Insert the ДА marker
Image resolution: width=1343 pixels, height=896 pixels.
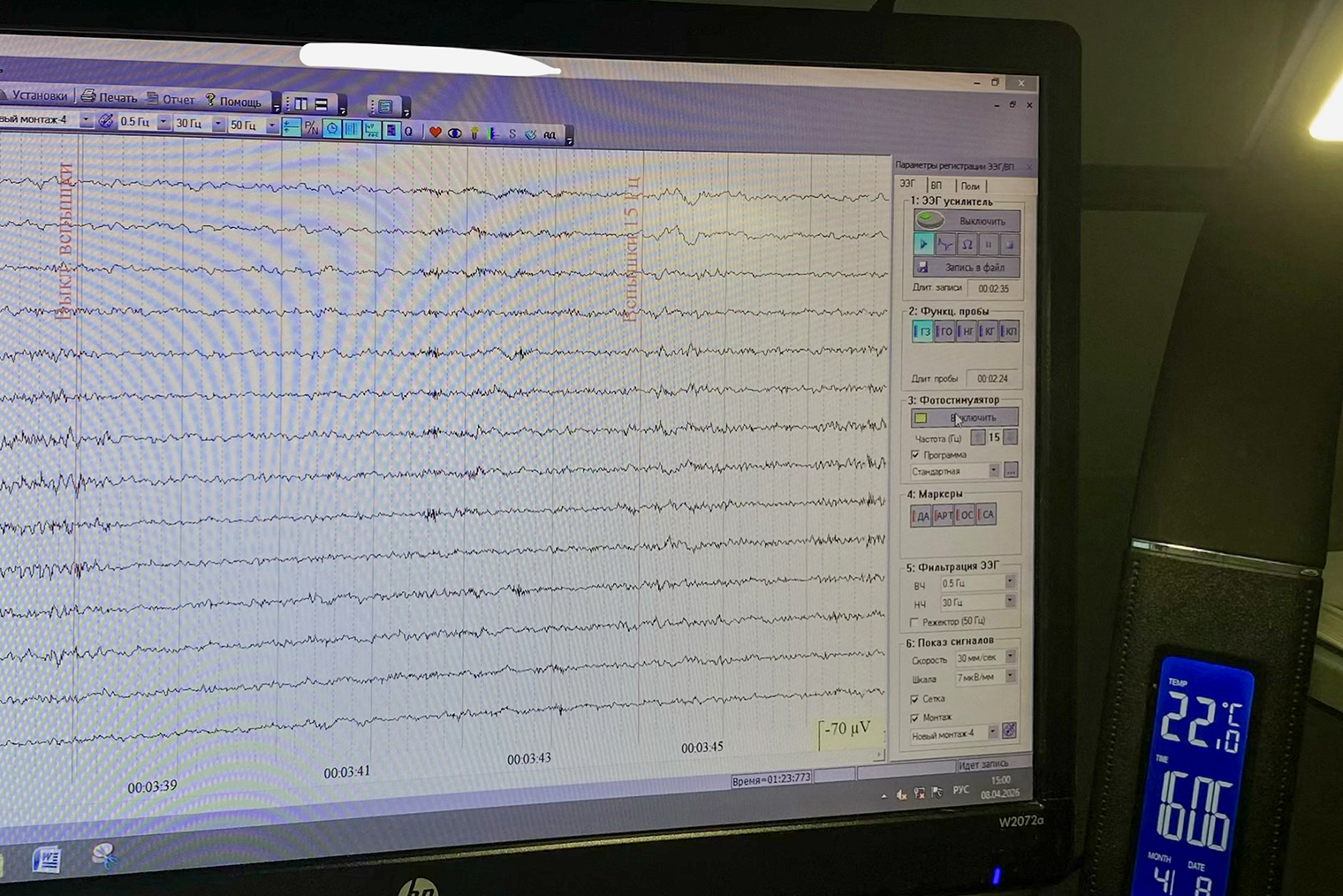(921, 516)
